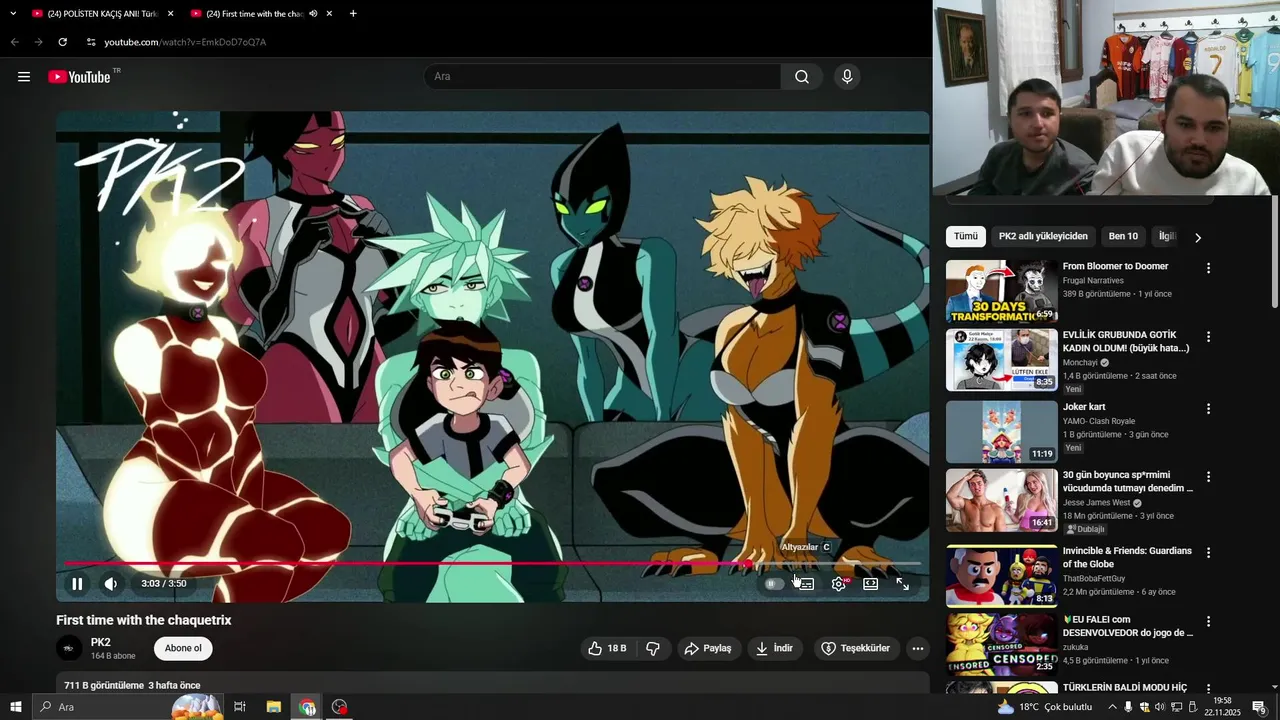Screen dimensions: 1280x720
Task: Open the weather widget 18°C Çok bulutlu
Action: pyautogui.click(x=1045, y=707)
